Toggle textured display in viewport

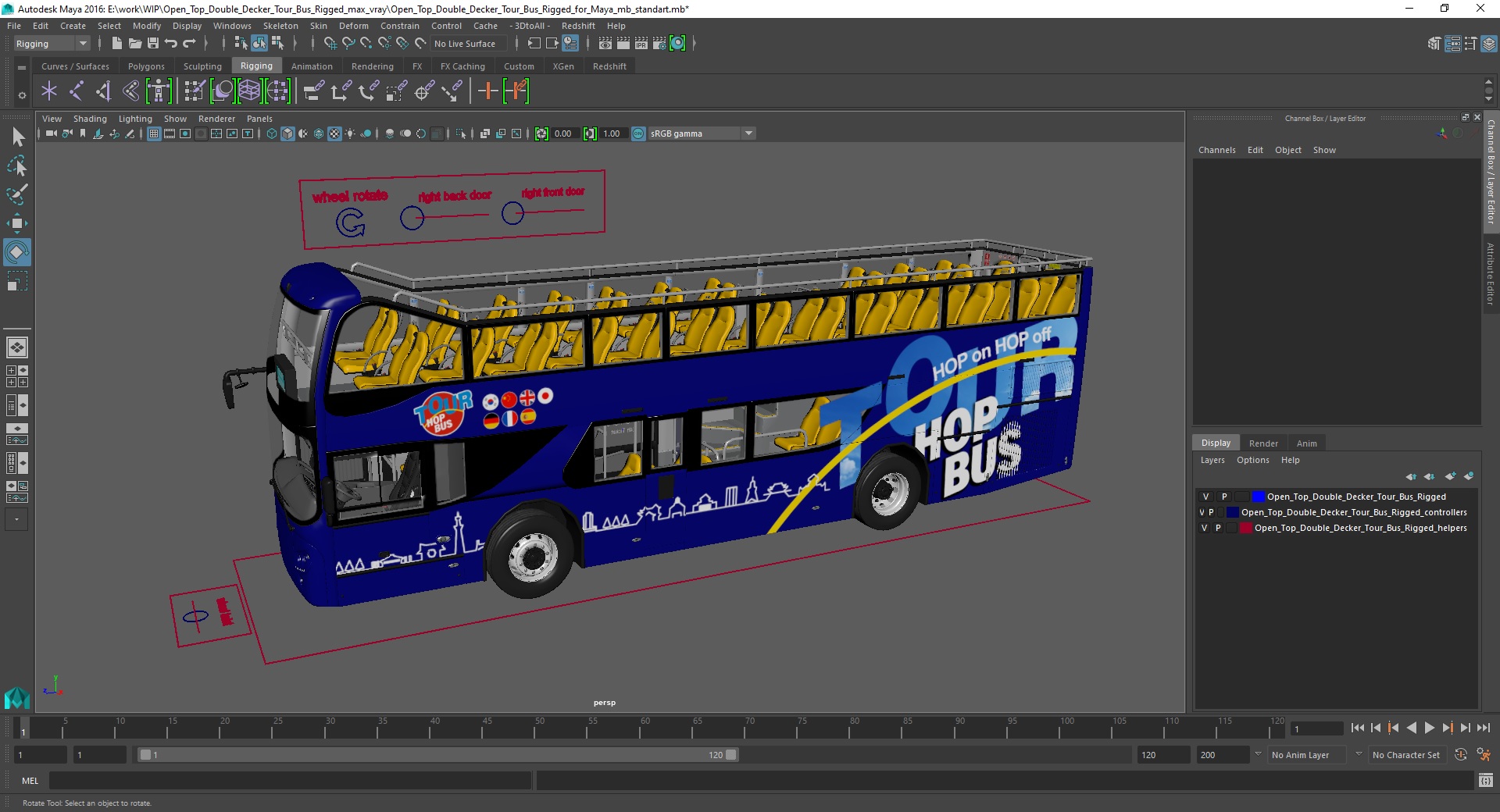[334, 134]
